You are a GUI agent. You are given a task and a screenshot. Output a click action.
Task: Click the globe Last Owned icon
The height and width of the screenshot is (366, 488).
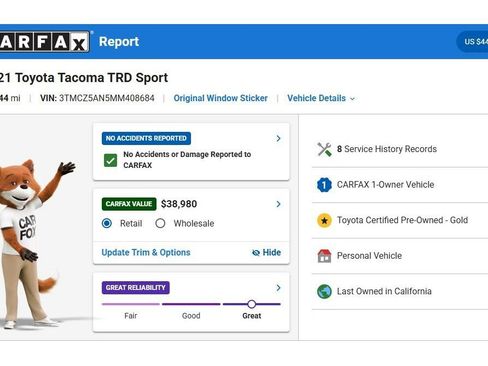pyautogui.click(x=324, y=291)
